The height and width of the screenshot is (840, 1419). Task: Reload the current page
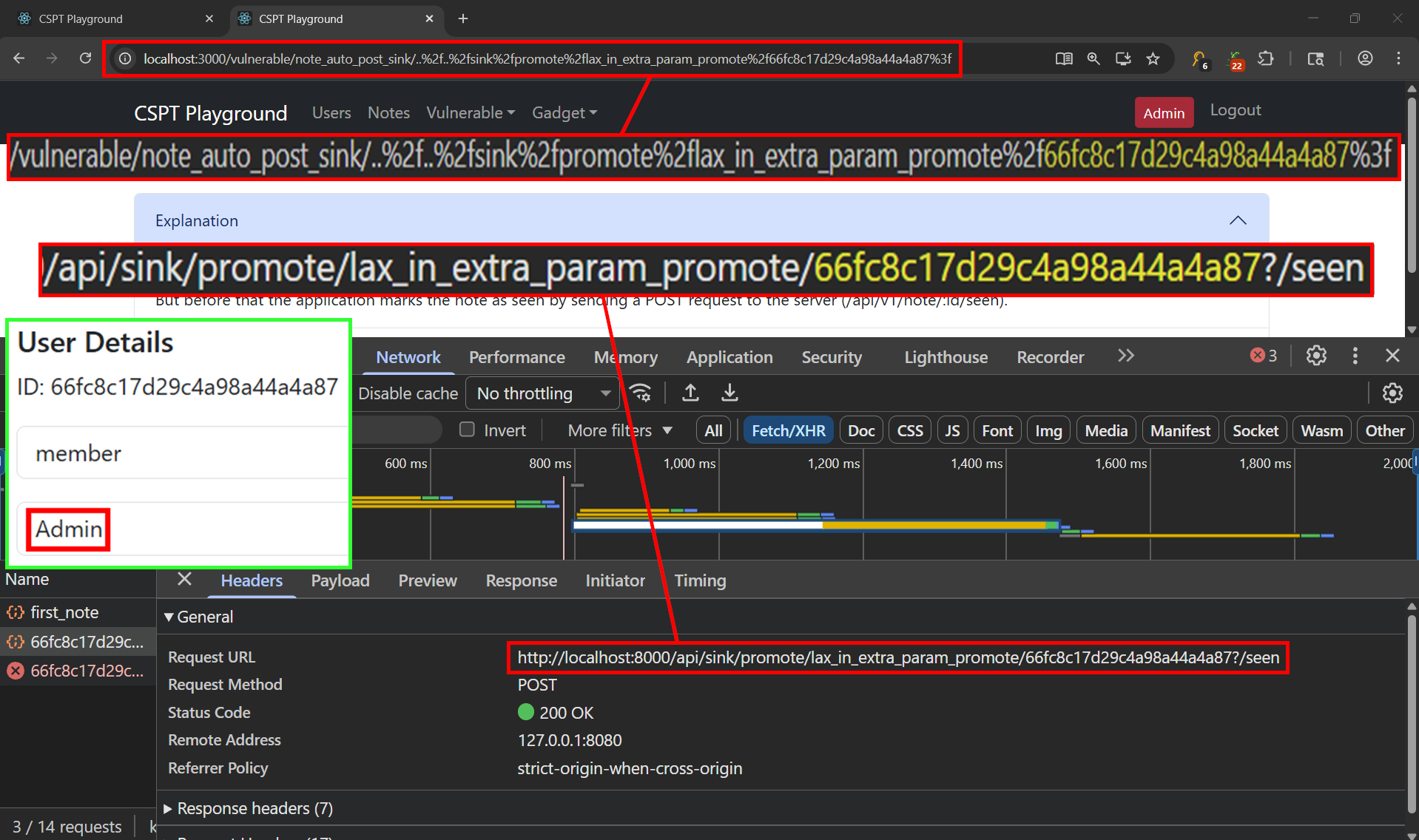click(x=85, y=58)
